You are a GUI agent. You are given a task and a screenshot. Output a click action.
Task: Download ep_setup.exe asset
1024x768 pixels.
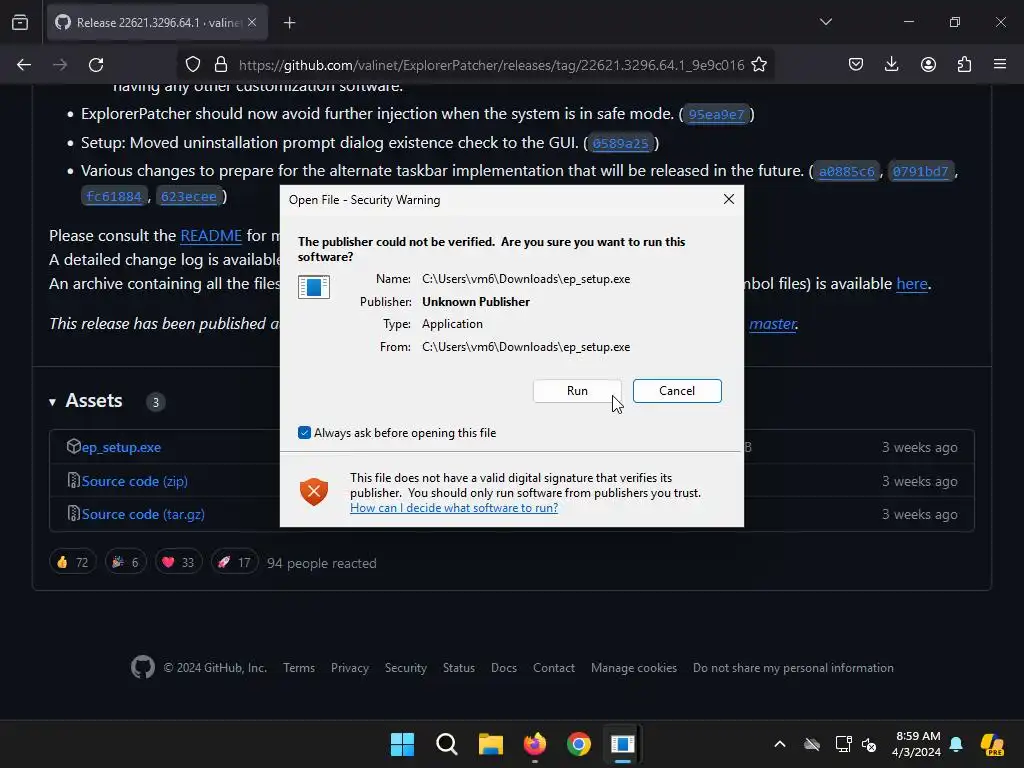tap(121, 447)
